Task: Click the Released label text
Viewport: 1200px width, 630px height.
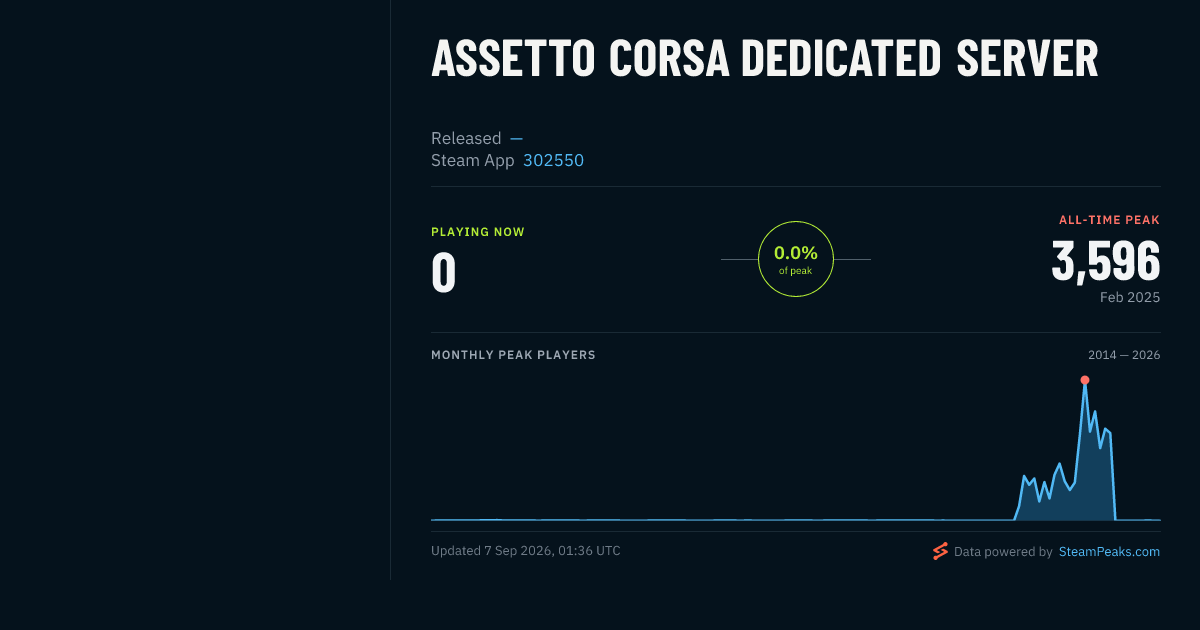Action: [466, 138]
